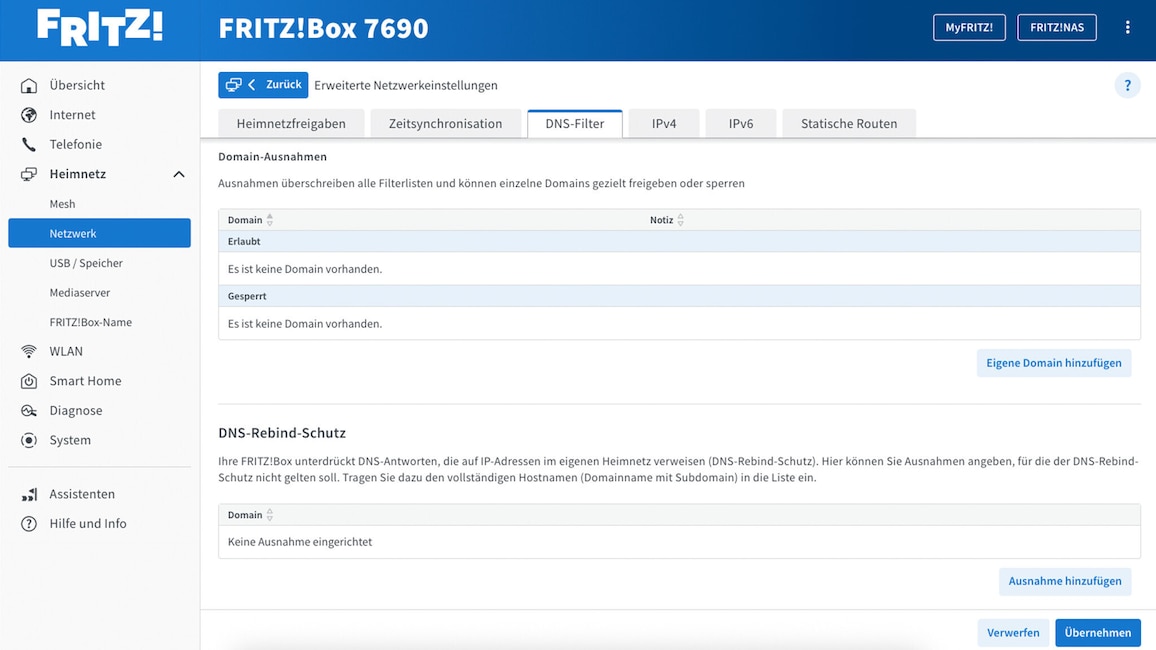Open the IPv4 tab
Screen dimensions: 1156x650
tap(664, 124)
